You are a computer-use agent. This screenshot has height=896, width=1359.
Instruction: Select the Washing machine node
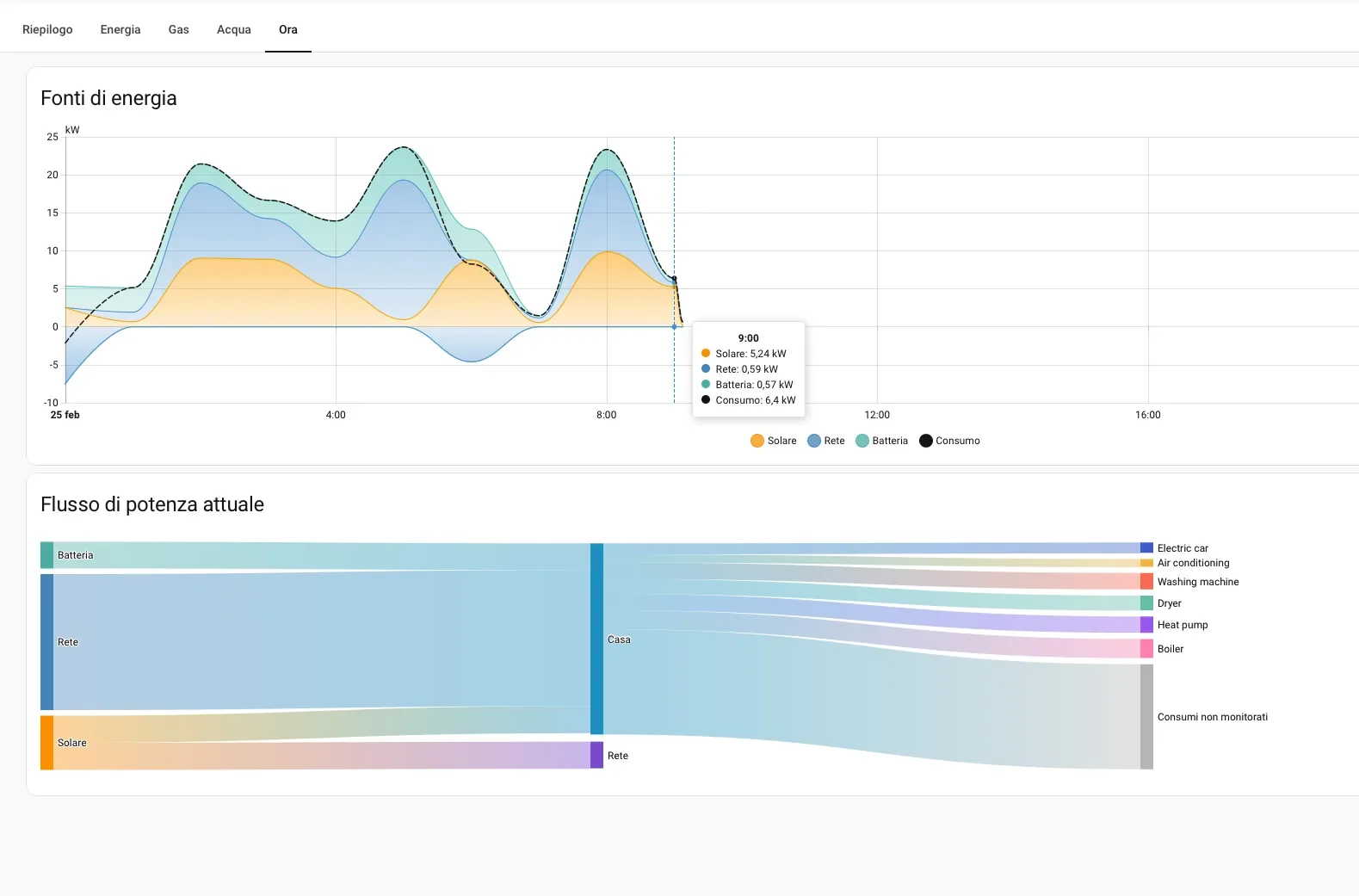pyautogui.click(x=1146, y=582)
